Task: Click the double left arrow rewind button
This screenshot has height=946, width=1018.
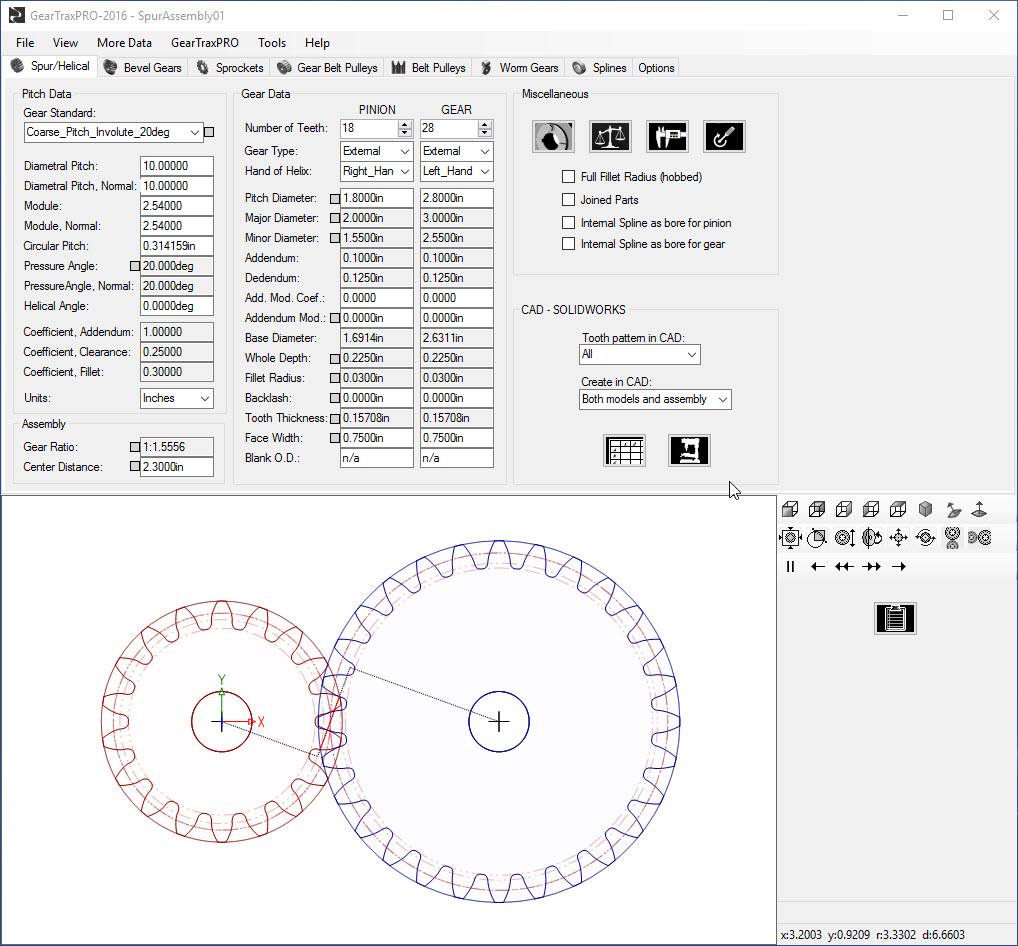Action: point(845,567)
